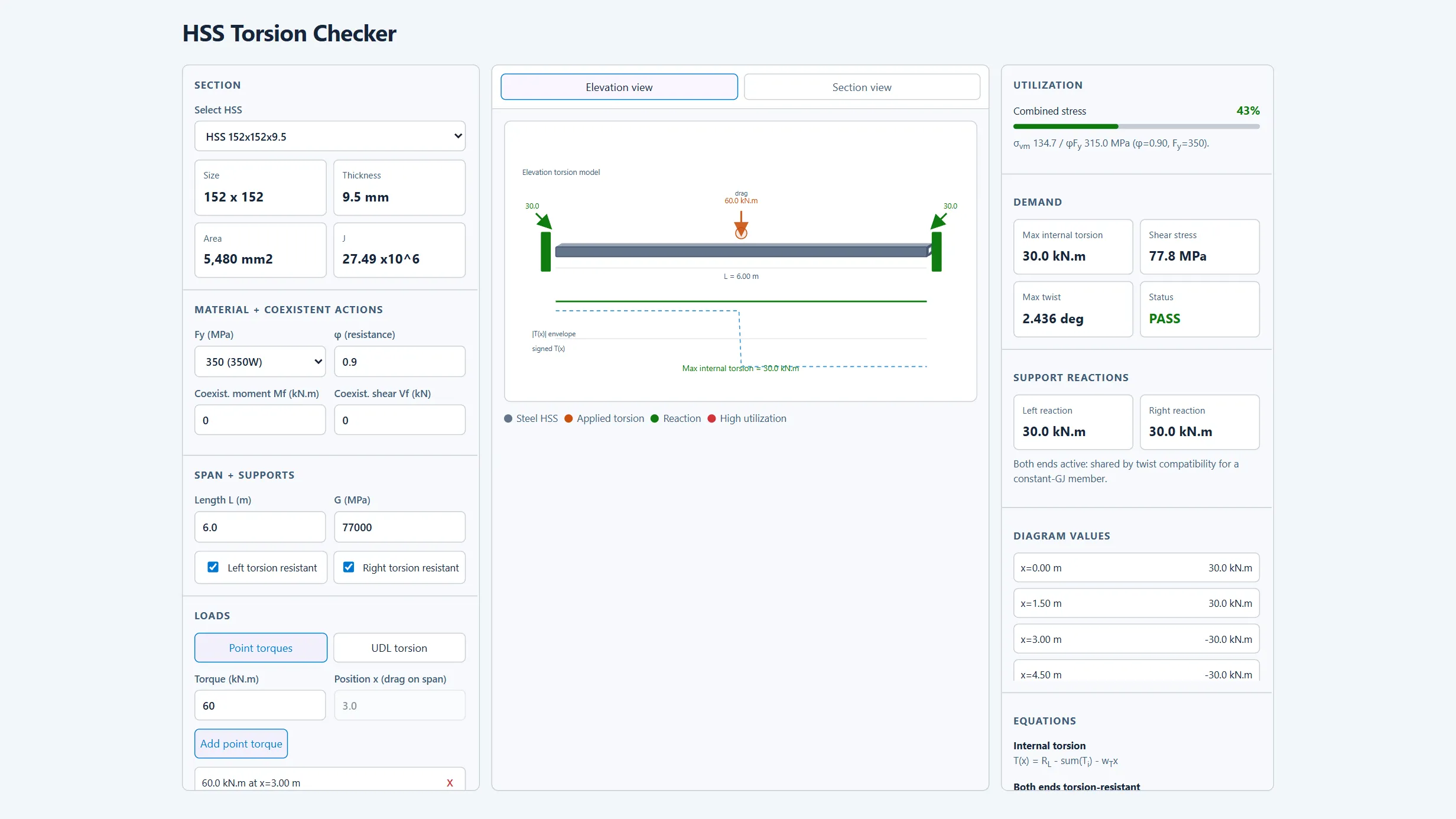Click the orange drag torque arrow marker
This screenshot has width=1456, height=819.
pos(741,225)
